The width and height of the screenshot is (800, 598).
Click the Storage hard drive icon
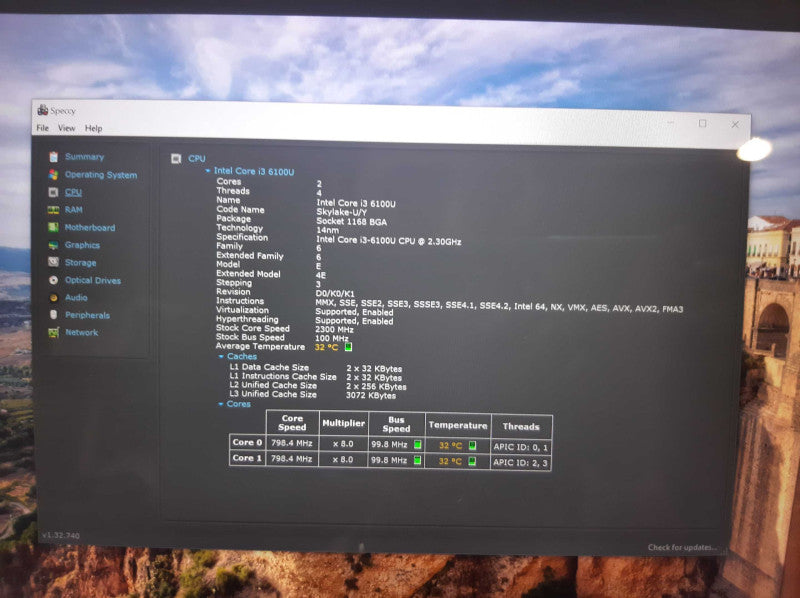coord(53,262)
